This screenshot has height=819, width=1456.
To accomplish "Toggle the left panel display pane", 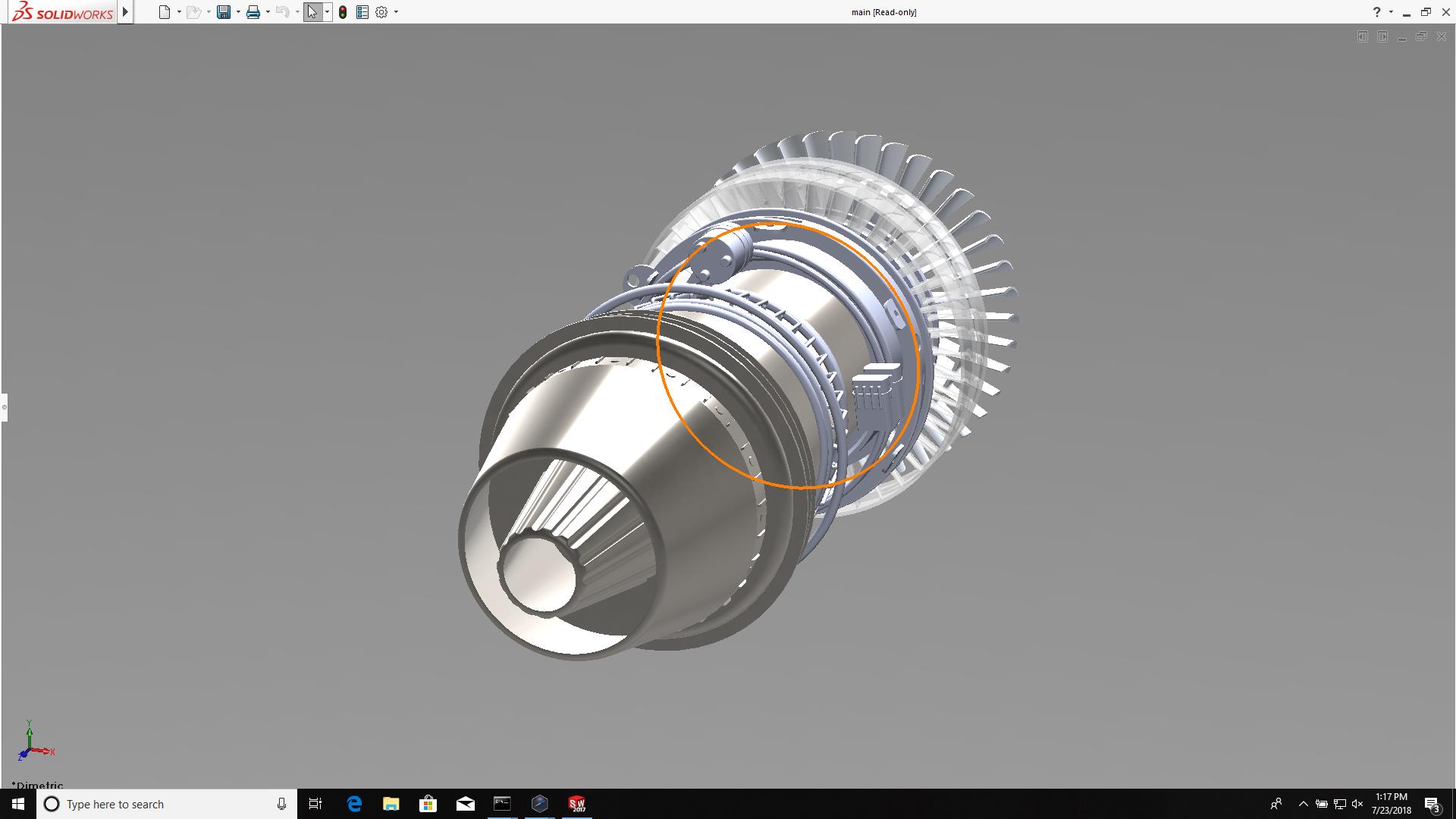I will click(x=1363, y=36).
